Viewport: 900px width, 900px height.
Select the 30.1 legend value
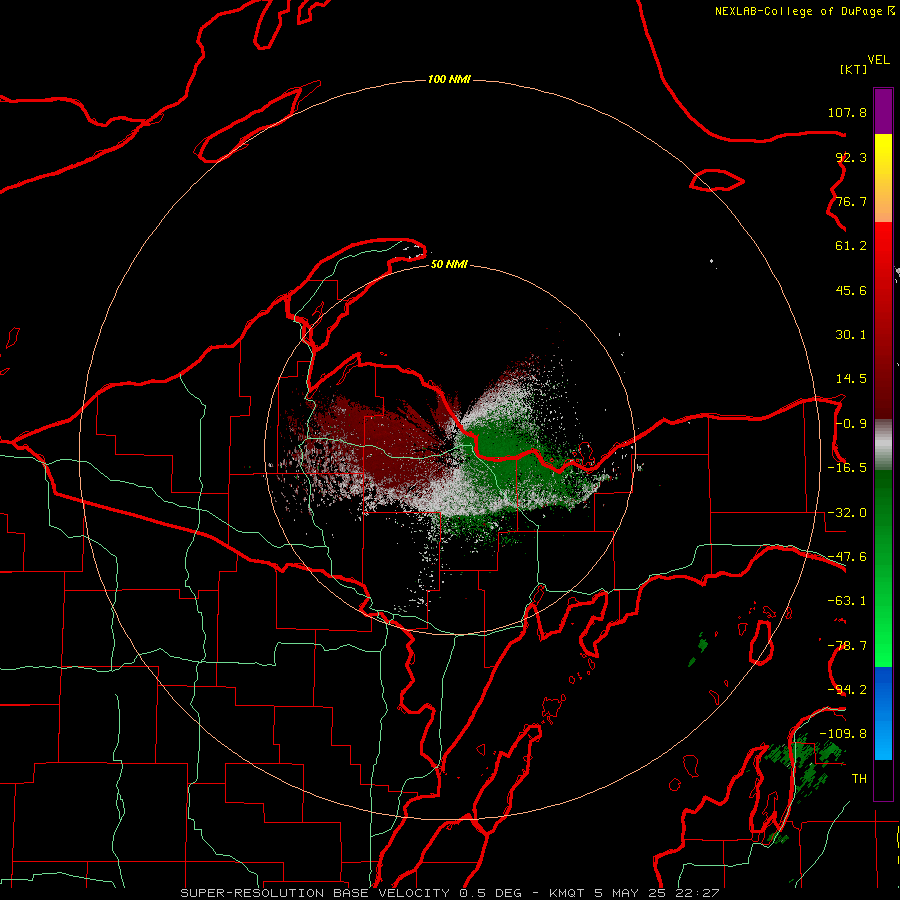tap(851, 335)
